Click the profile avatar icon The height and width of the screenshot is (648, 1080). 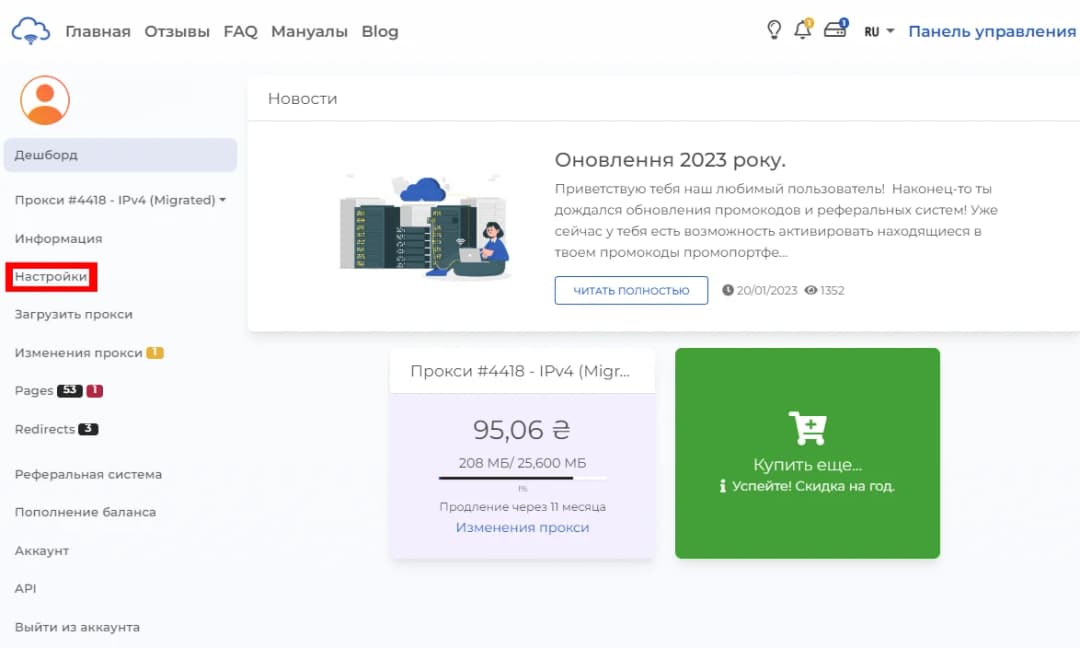click(x=45, y=99)
